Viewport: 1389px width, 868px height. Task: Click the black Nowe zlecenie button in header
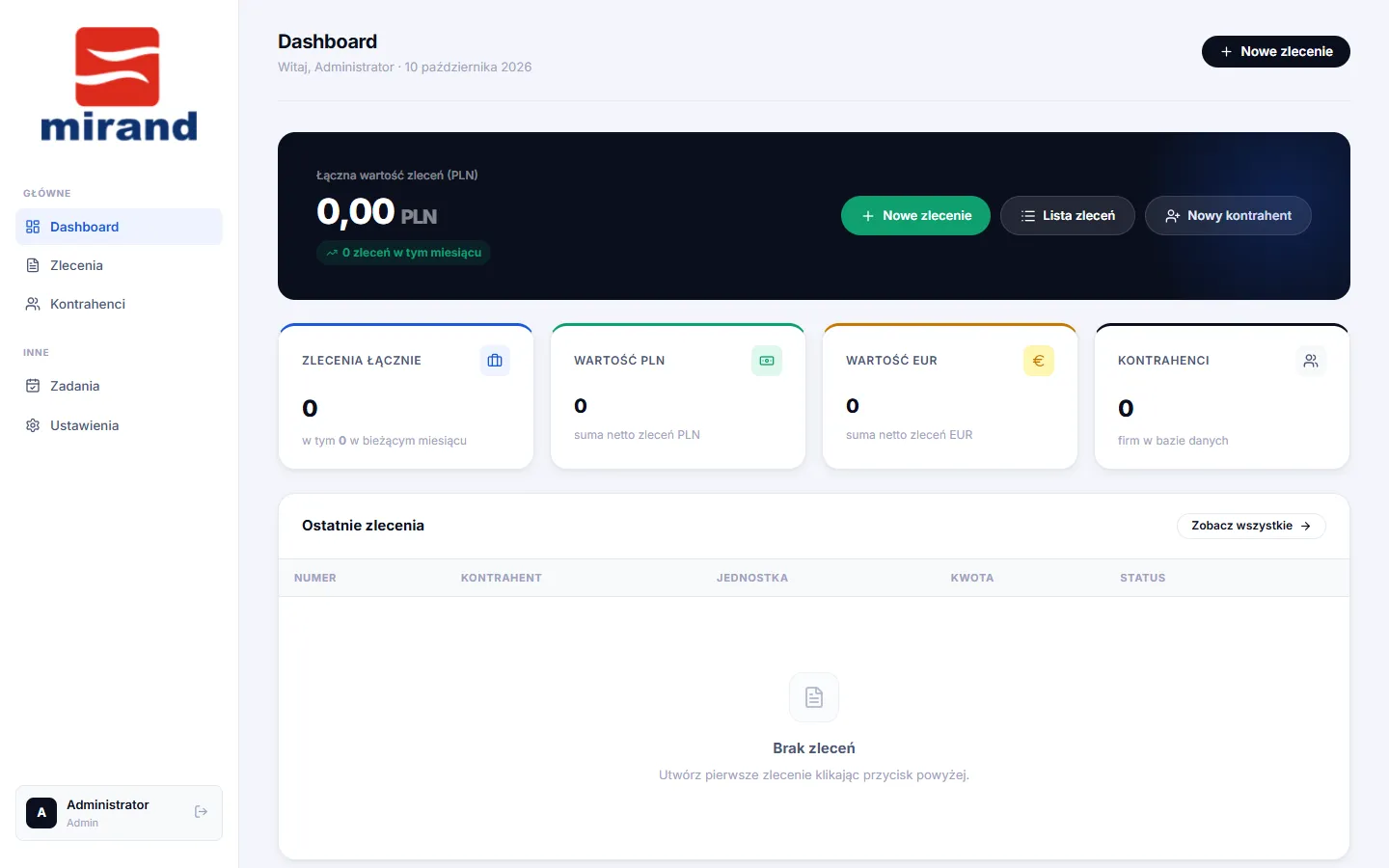(1275, 51)
